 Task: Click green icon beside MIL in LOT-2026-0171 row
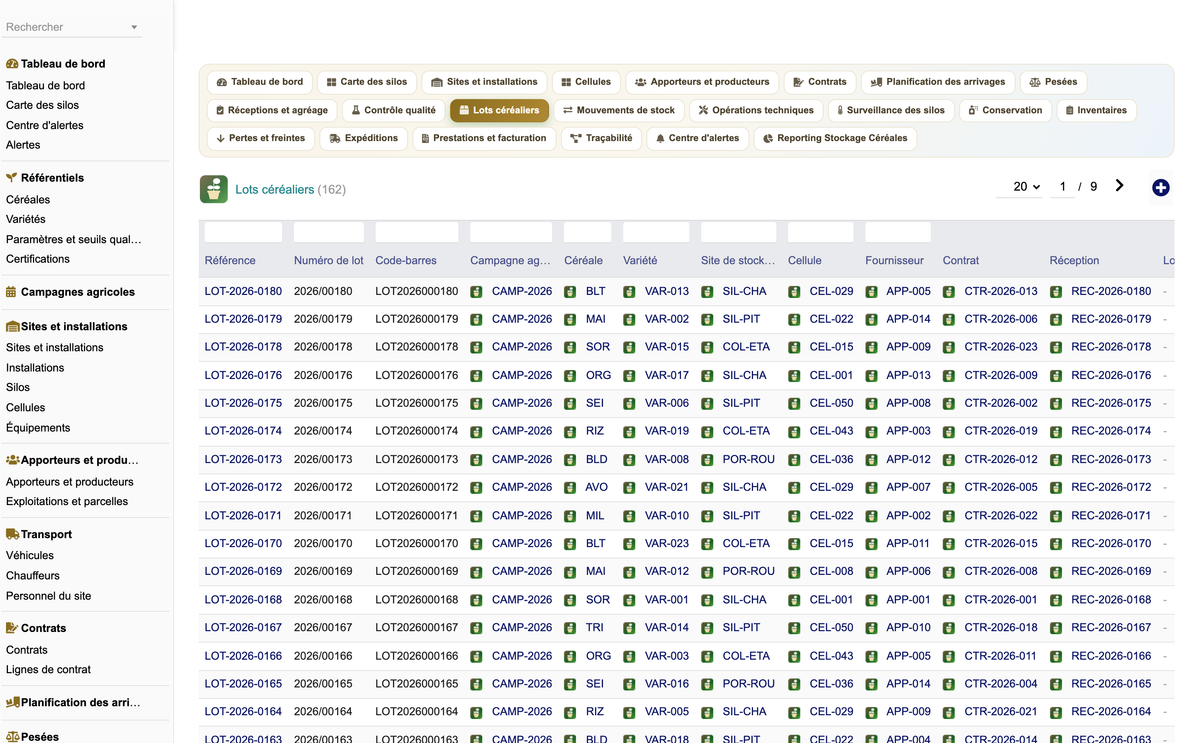pyautogui.click(x=570, y=516)
